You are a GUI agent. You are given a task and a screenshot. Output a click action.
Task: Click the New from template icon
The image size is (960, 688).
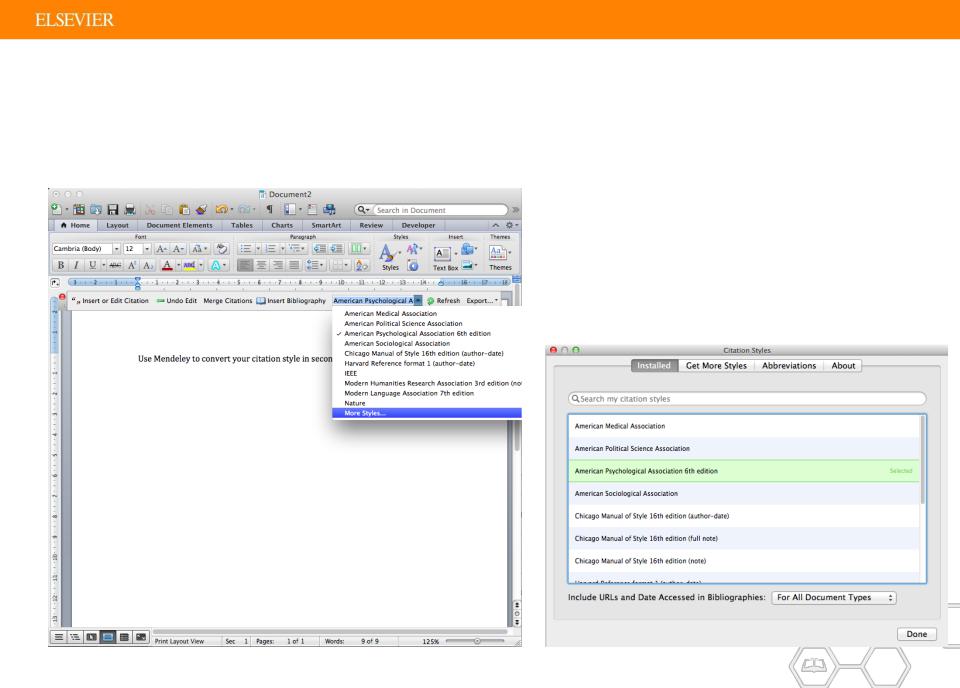click(79, 209)
